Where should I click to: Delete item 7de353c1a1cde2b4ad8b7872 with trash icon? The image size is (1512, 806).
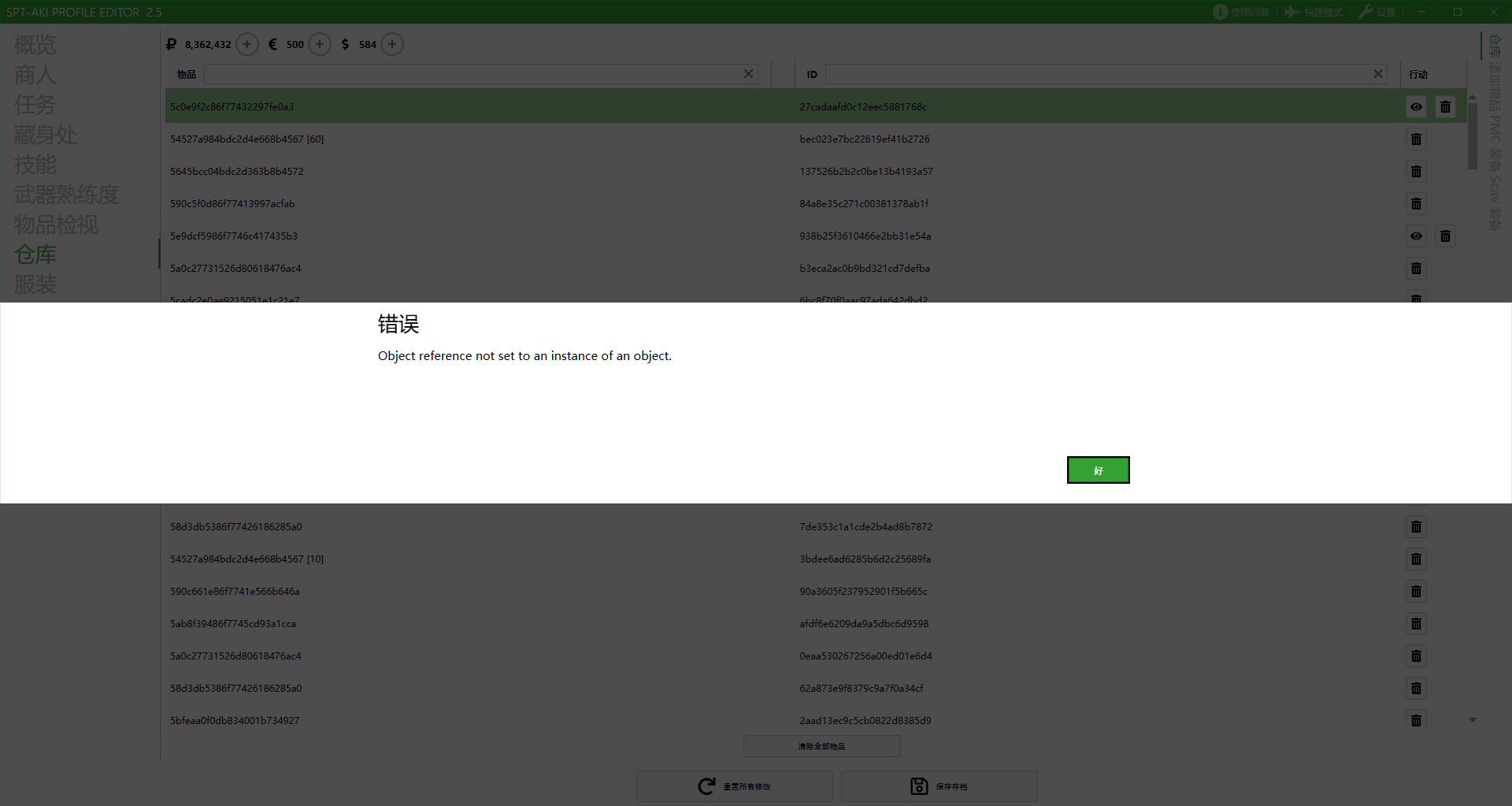coord(1416,527)
